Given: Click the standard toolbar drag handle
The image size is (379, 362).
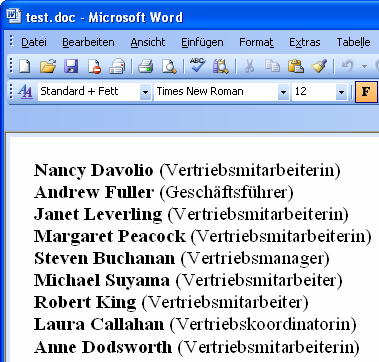Looking at the screenshot, I should coord(11,66).
